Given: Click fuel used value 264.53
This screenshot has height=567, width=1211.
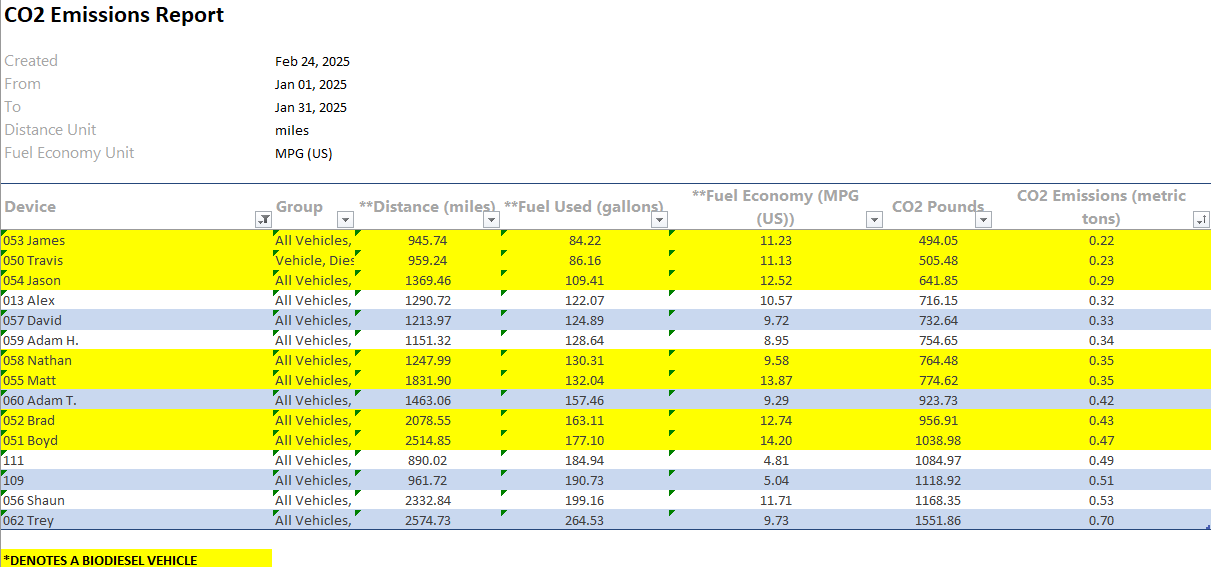Looking at the screenshot, I should (x=585, y=520).
